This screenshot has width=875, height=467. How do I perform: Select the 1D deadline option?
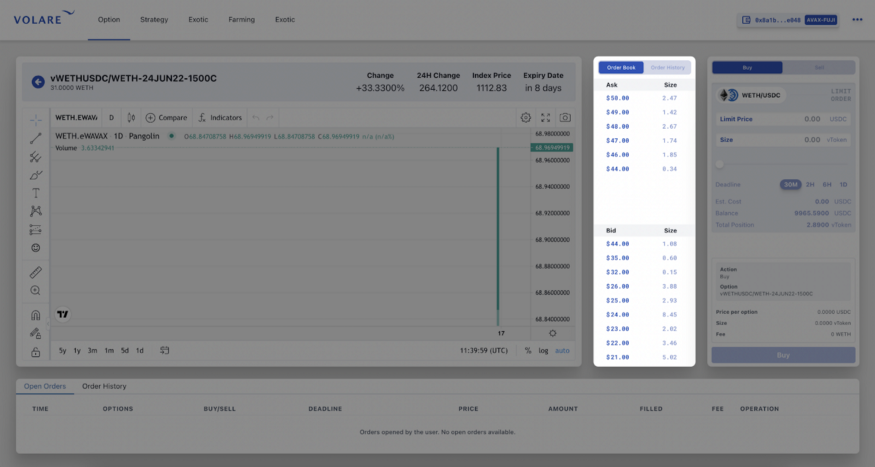843,185
